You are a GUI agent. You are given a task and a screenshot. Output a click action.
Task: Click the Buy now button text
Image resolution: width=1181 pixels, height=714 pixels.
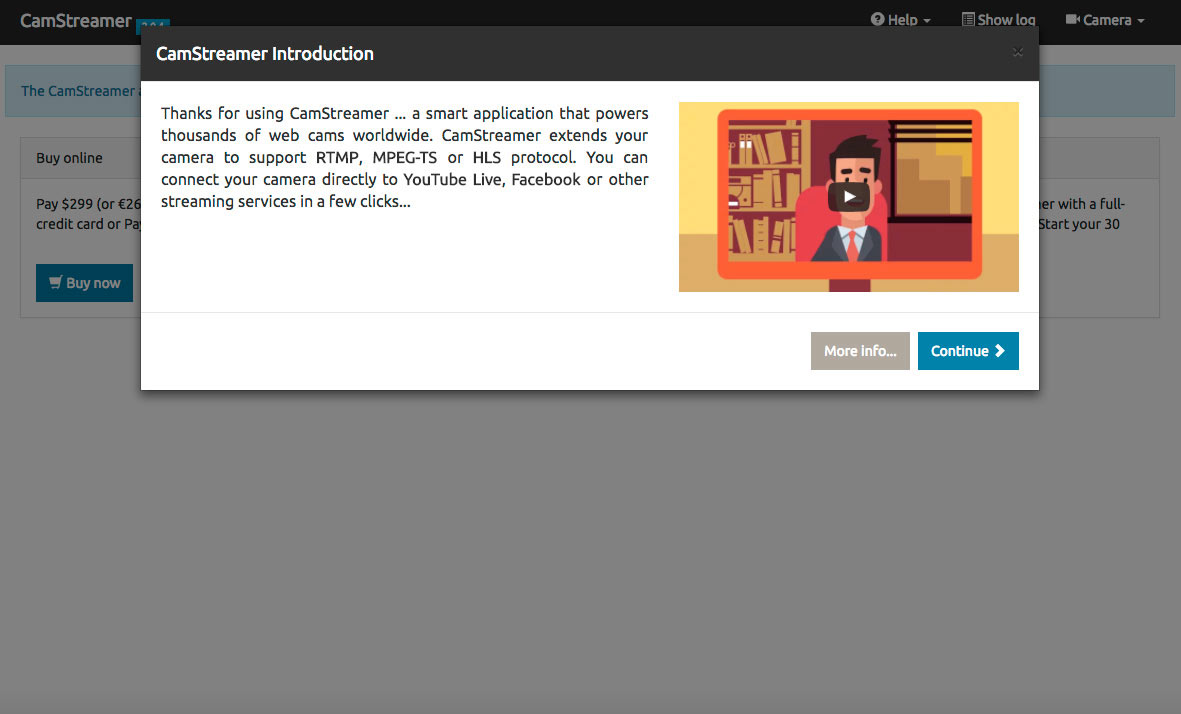click(x=93, y=283)
